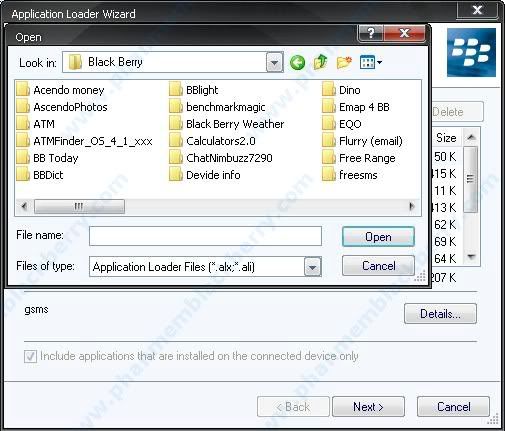Select the Black Berry Weather folder
This screenshot has height=431, width=505.
point(227,124)
